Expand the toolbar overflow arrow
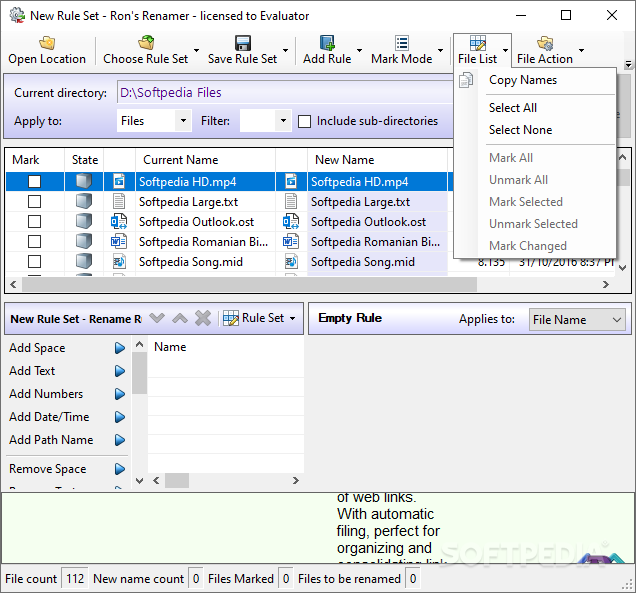The width and height of the screenshot is (636, 593). tap(628, 64)
